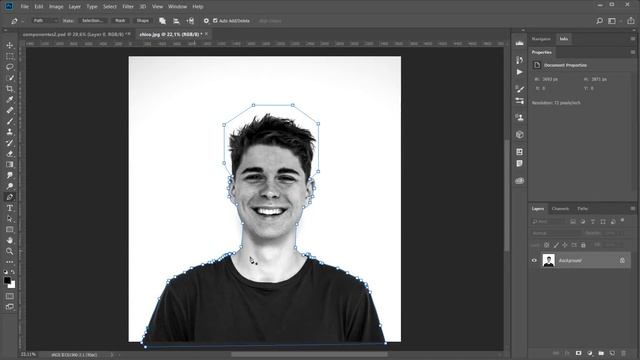Select the Crop tool

tap(10, 89)
